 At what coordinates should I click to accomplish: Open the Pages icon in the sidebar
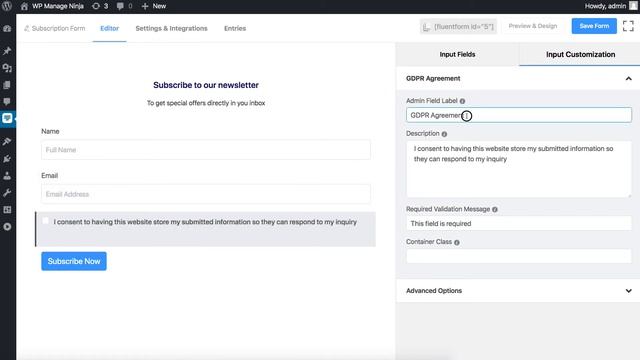(x=7, y=85)
